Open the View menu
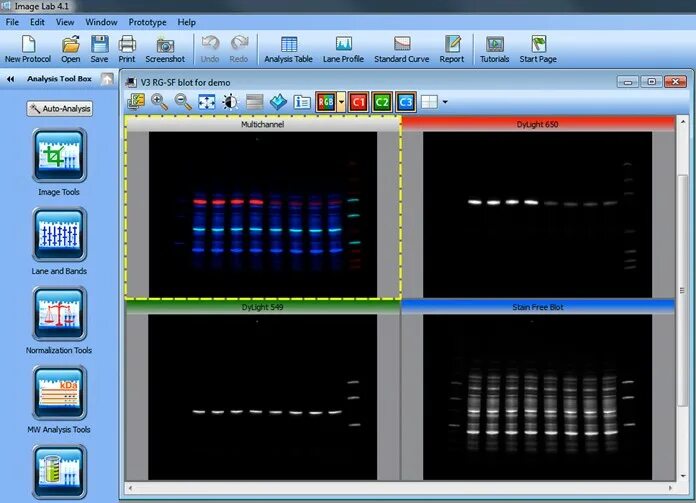 pyautogui.click(x=65, y=22)
